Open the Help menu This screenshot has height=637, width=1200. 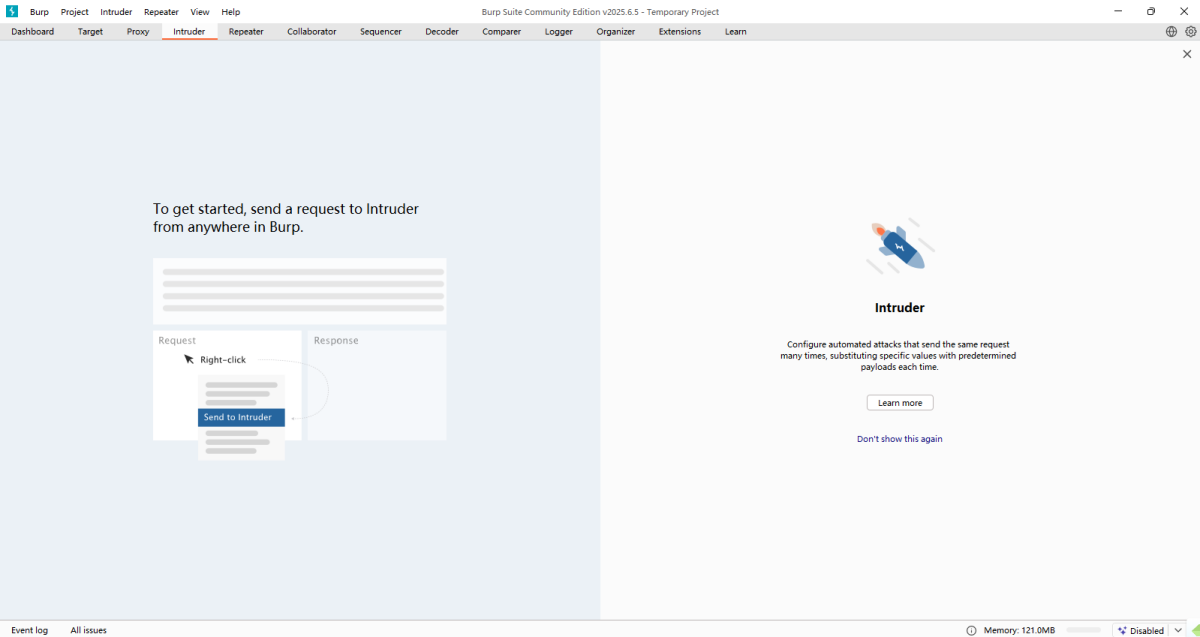(230, 12)
